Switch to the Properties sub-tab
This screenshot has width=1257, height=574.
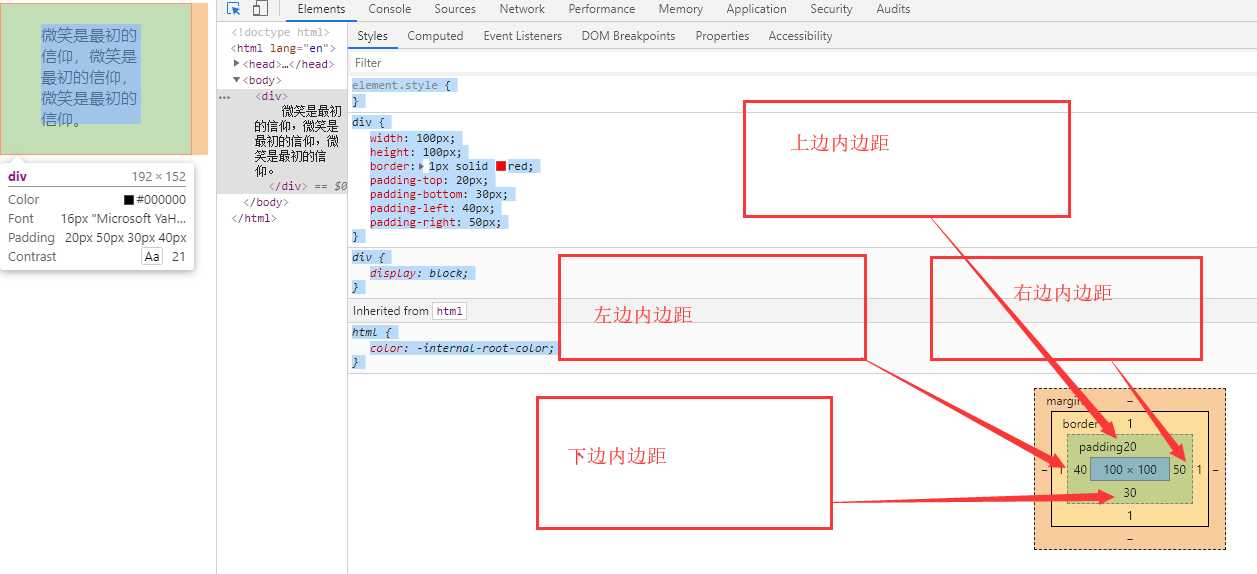722,36
